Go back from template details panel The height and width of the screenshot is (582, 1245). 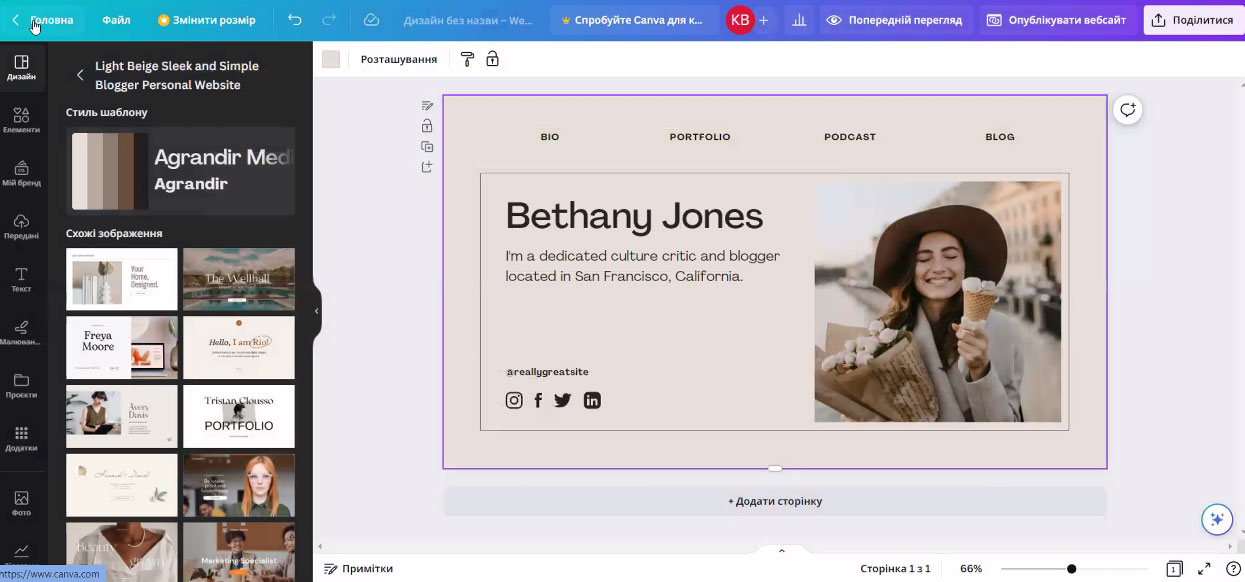[80, 75]
